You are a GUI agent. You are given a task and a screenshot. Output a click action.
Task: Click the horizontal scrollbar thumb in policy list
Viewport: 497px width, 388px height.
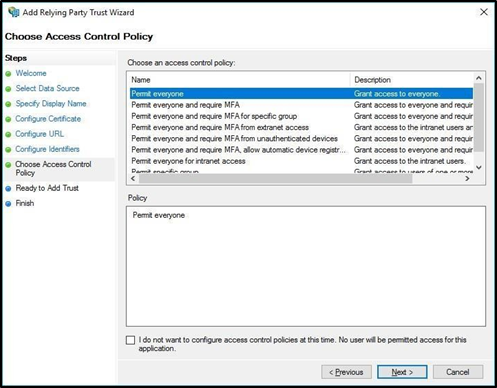pyautogui.click(x=275, y=179)
